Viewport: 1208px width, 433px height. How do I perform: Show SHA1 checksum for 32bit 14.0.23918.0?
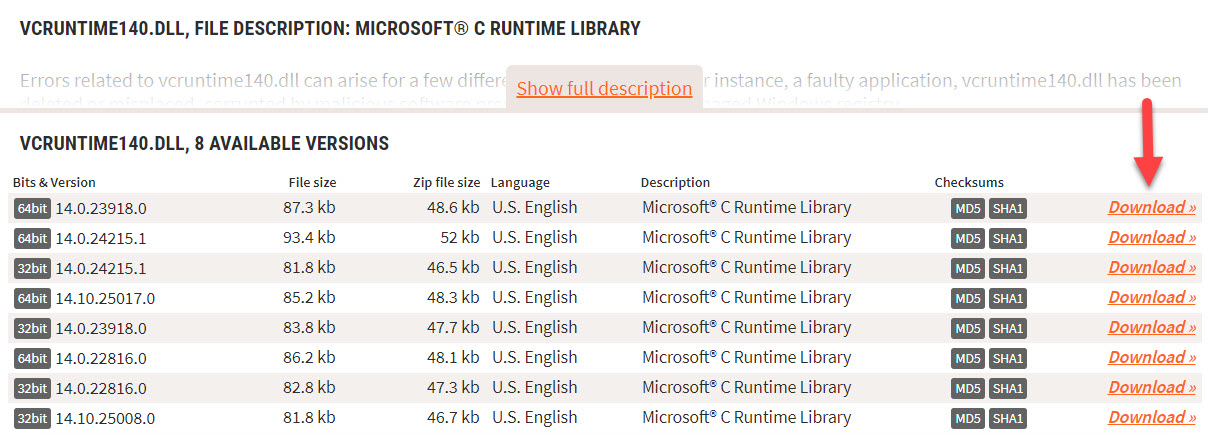[1008, 329]
